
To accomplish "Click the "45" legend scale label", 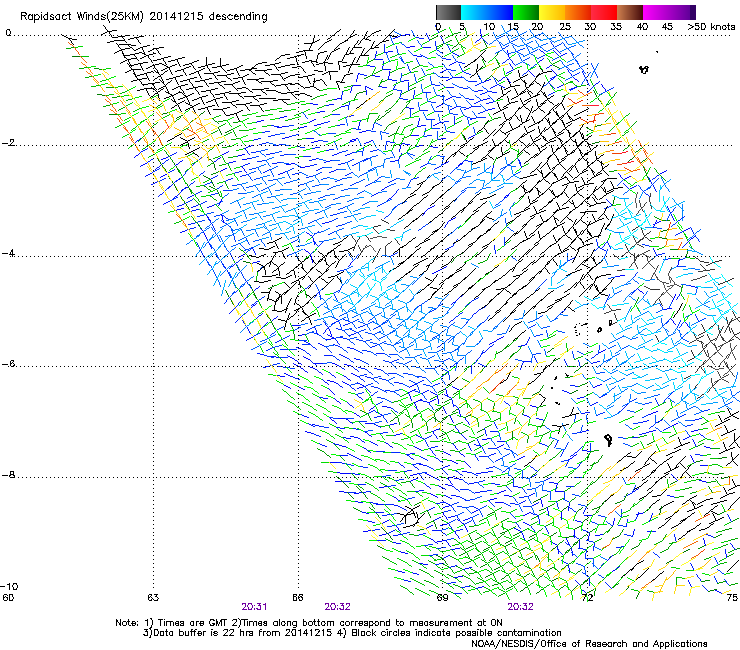I will 667,26.
